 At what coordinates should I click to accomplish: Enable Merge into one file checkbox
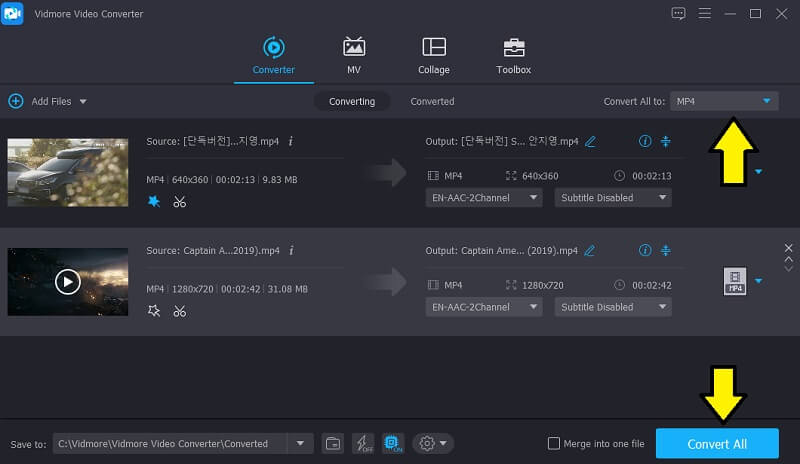[554, 443]
